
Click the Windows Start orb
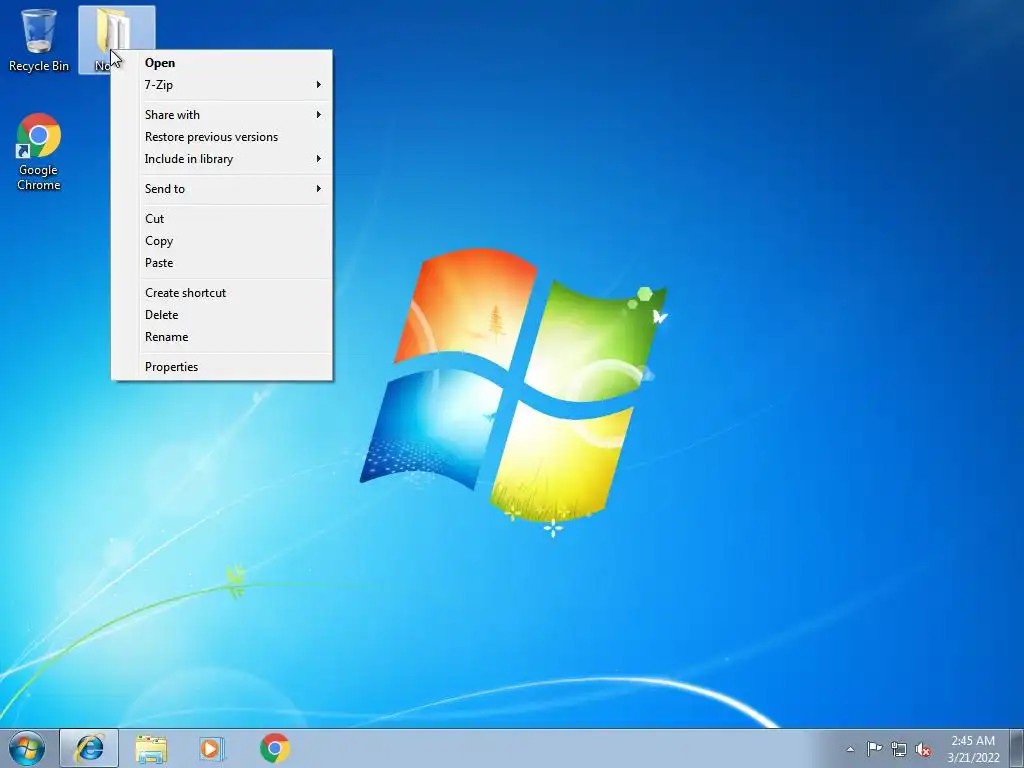(x=27, y=748)
